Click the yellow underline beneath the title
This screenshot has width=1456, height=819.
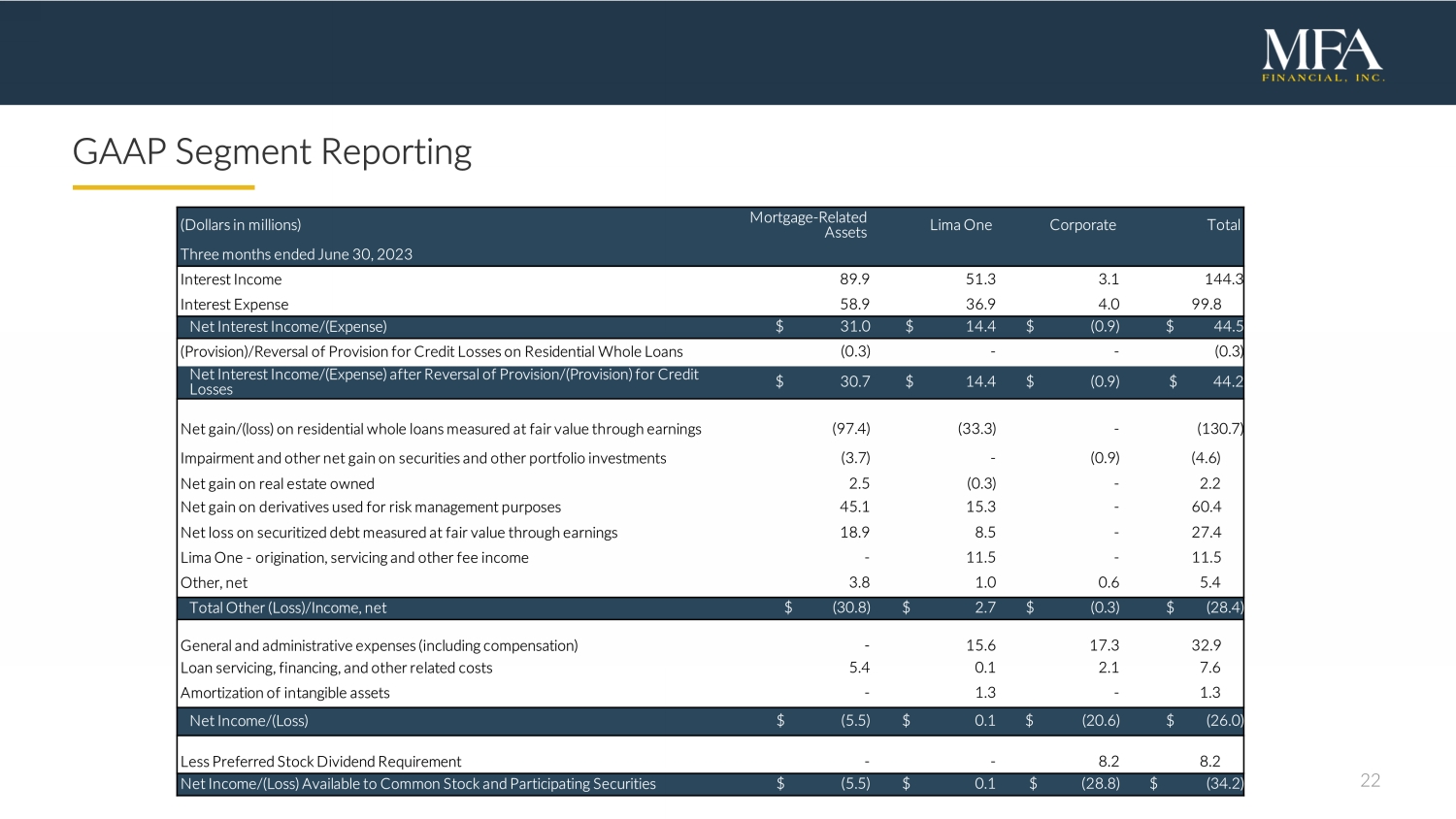(x=163, y=187)
